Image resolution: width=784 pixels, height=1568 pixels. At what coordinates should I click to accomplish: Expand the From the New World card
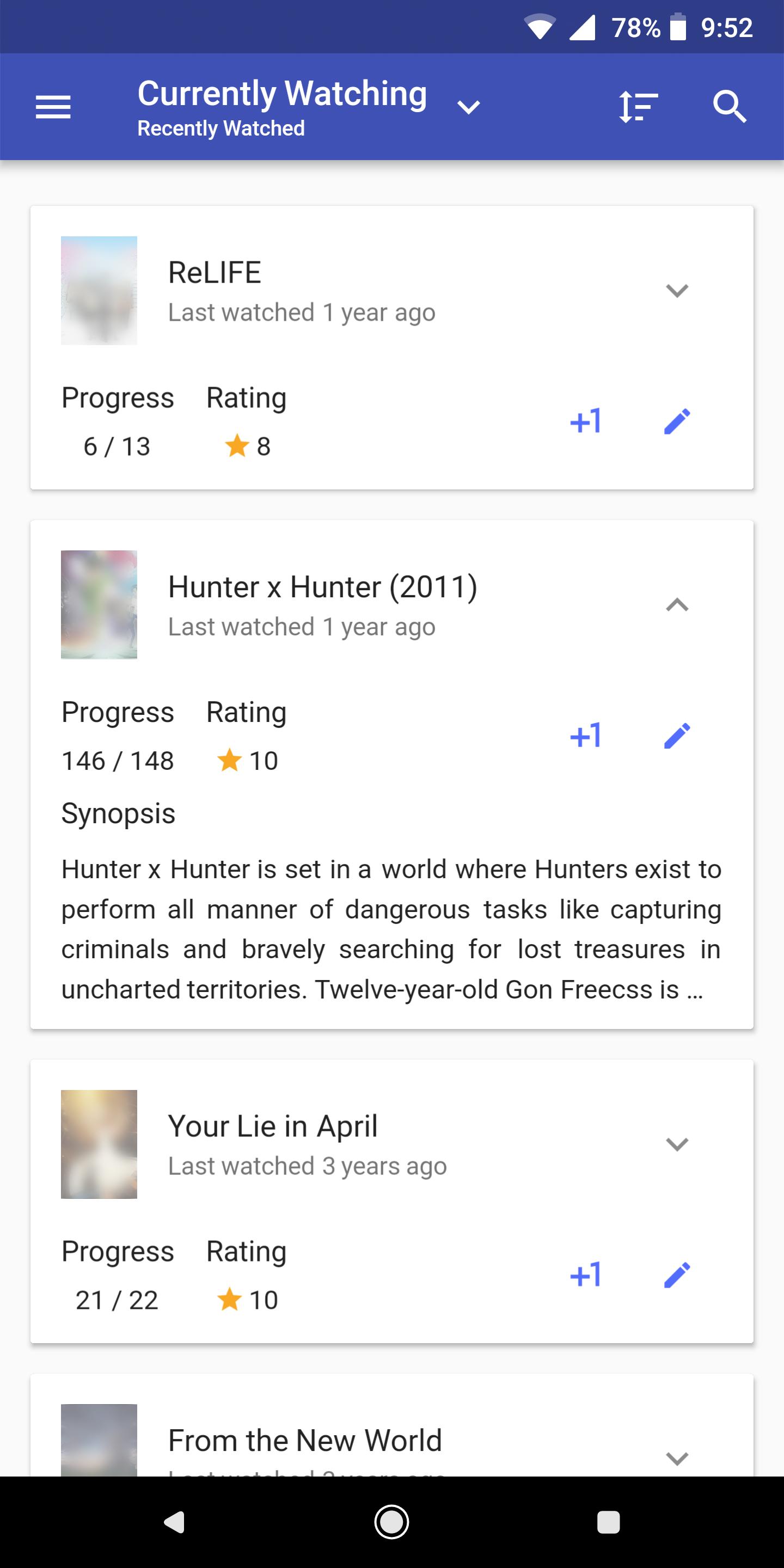point(677,1458)
